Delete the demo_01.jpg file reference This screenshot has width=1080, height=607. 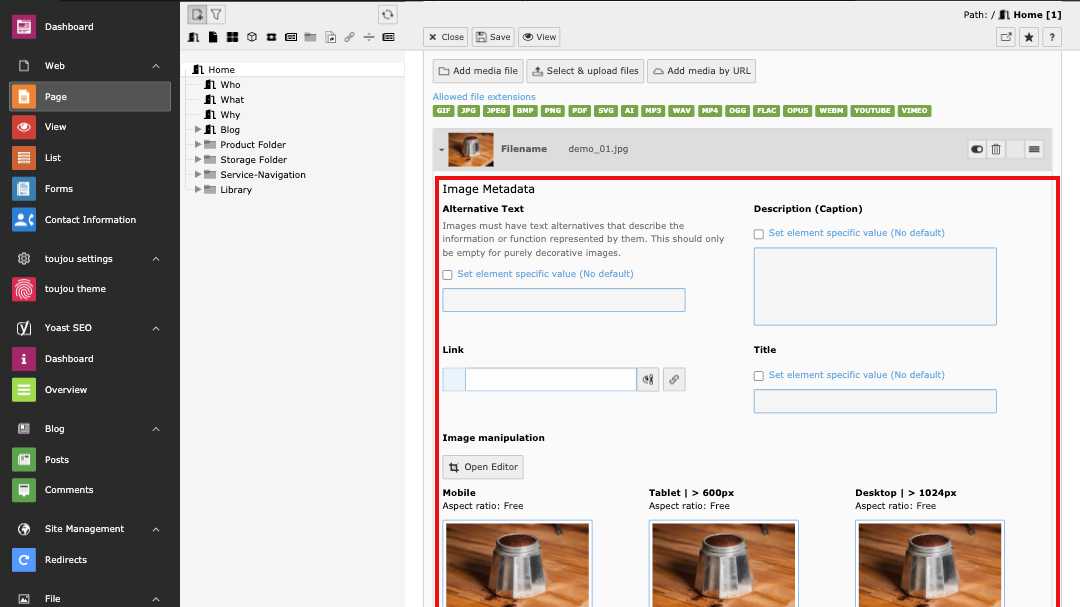click(996, 149)
